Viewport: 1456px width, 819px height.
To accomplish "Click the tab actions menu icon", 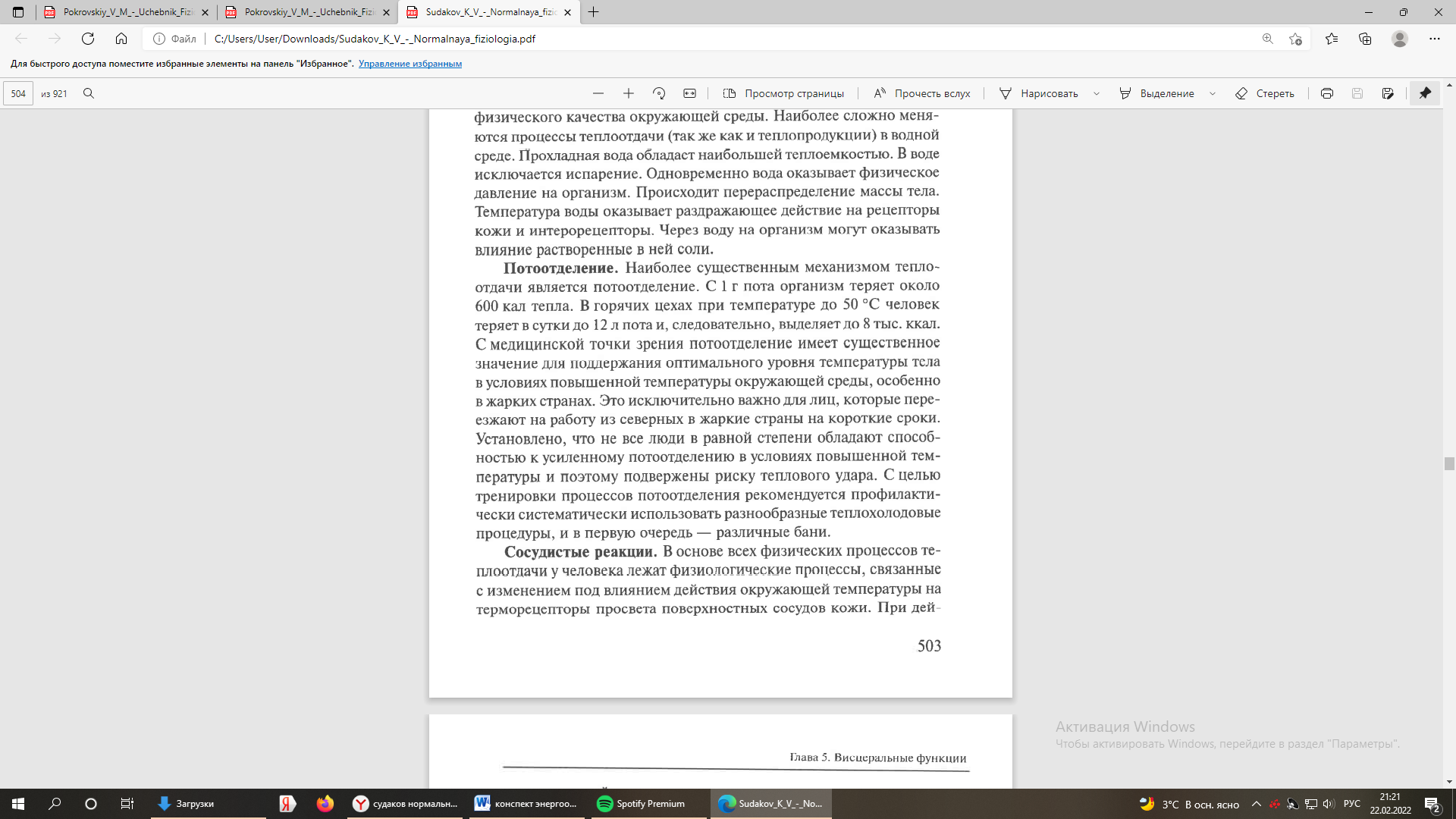I will pyautogui.click(x=18, y=12).
